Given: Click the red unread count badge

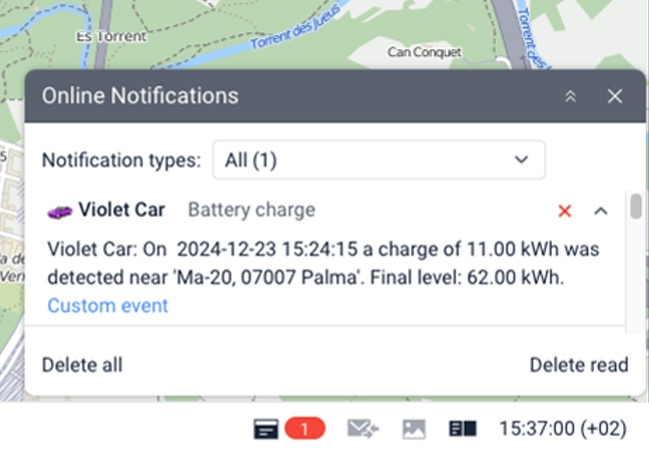Looking at the screenshot, I should [x=305, y=429].
